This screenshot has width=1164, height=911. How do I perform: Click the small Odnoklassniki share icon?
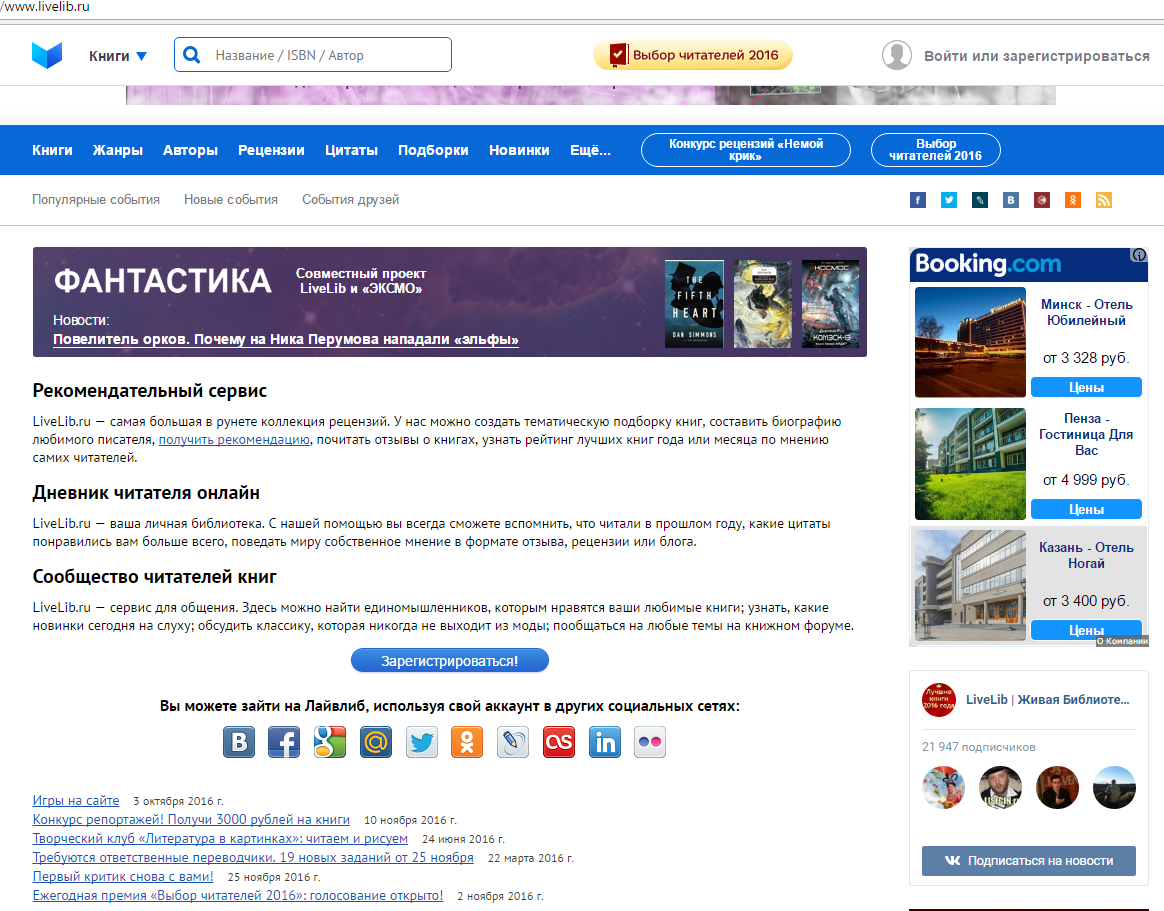click(x=1073, y=200)
